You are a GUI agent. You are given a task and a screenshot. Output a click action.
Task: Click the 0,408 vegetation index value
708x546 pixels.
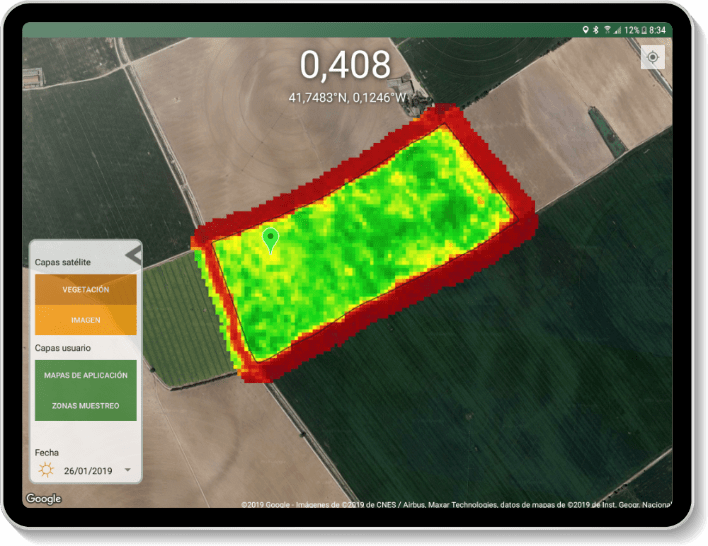coord(346,65)
